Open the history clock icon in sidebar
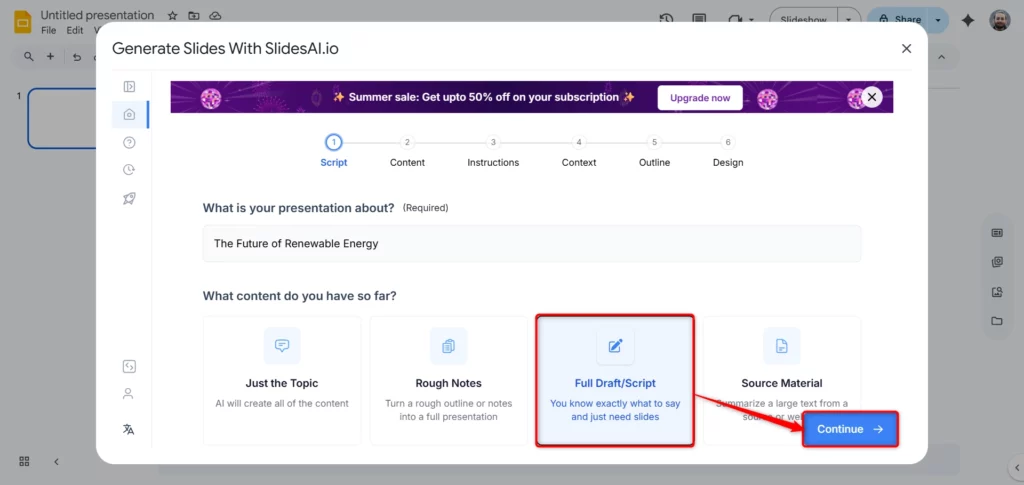This screenshot has width=1024, height=485. pos(129,170)
